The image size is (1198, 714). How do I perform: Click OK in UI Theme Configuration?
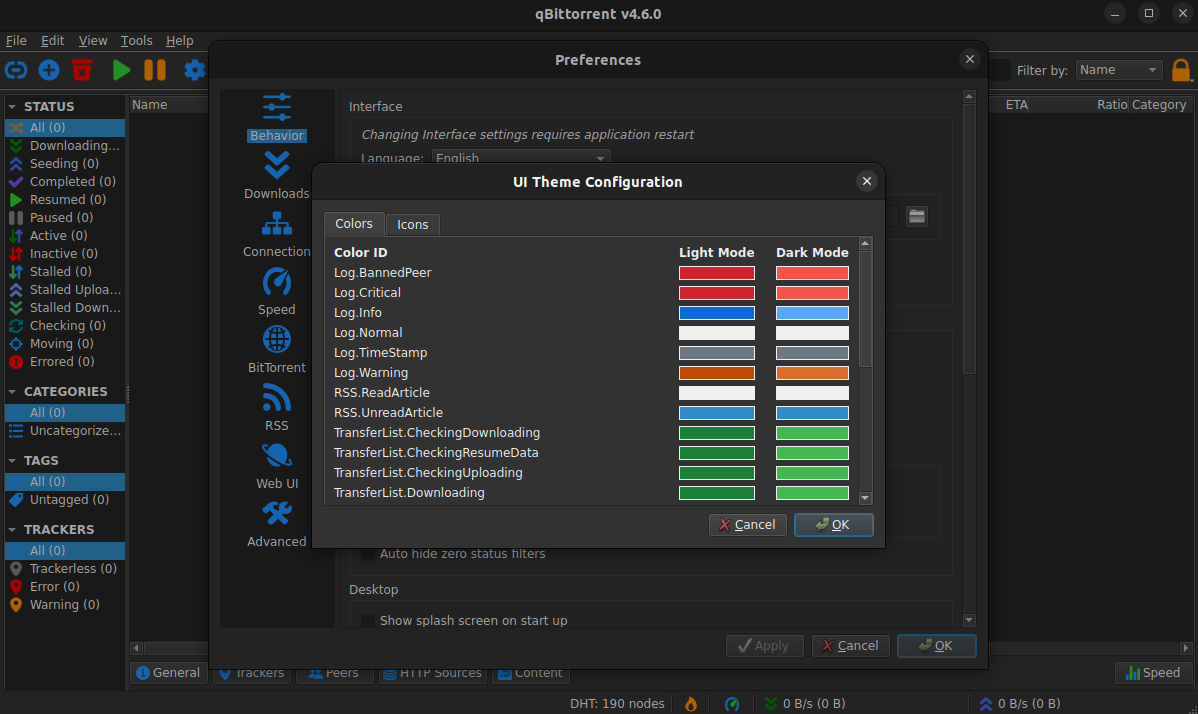(x=833, y=524)
